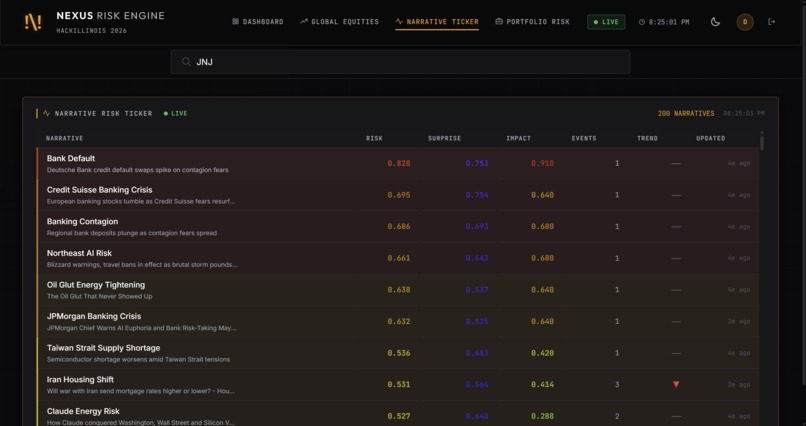Click the Portfolio Risk briefcase icon
806x426 pixels.
(x=499, y=22)
